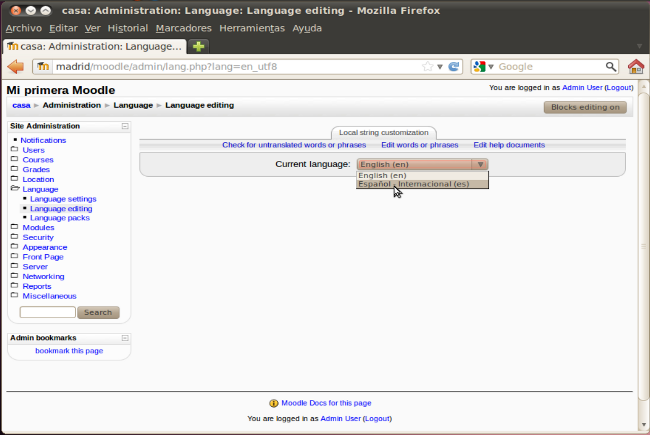Click the sidebar search input field
The image size is (650, 435).
point(47,312)
